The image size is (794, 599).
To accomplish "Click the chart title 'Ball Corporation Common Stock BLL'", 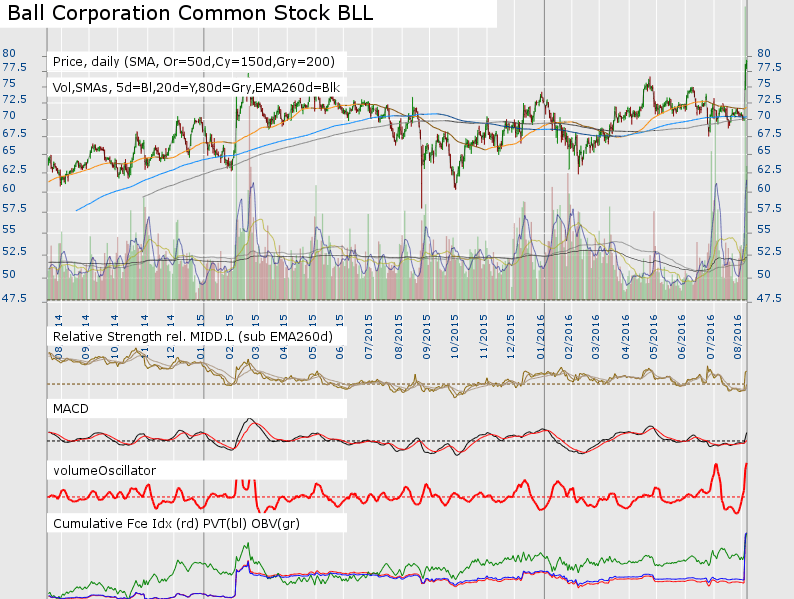I will pos(190,13).
